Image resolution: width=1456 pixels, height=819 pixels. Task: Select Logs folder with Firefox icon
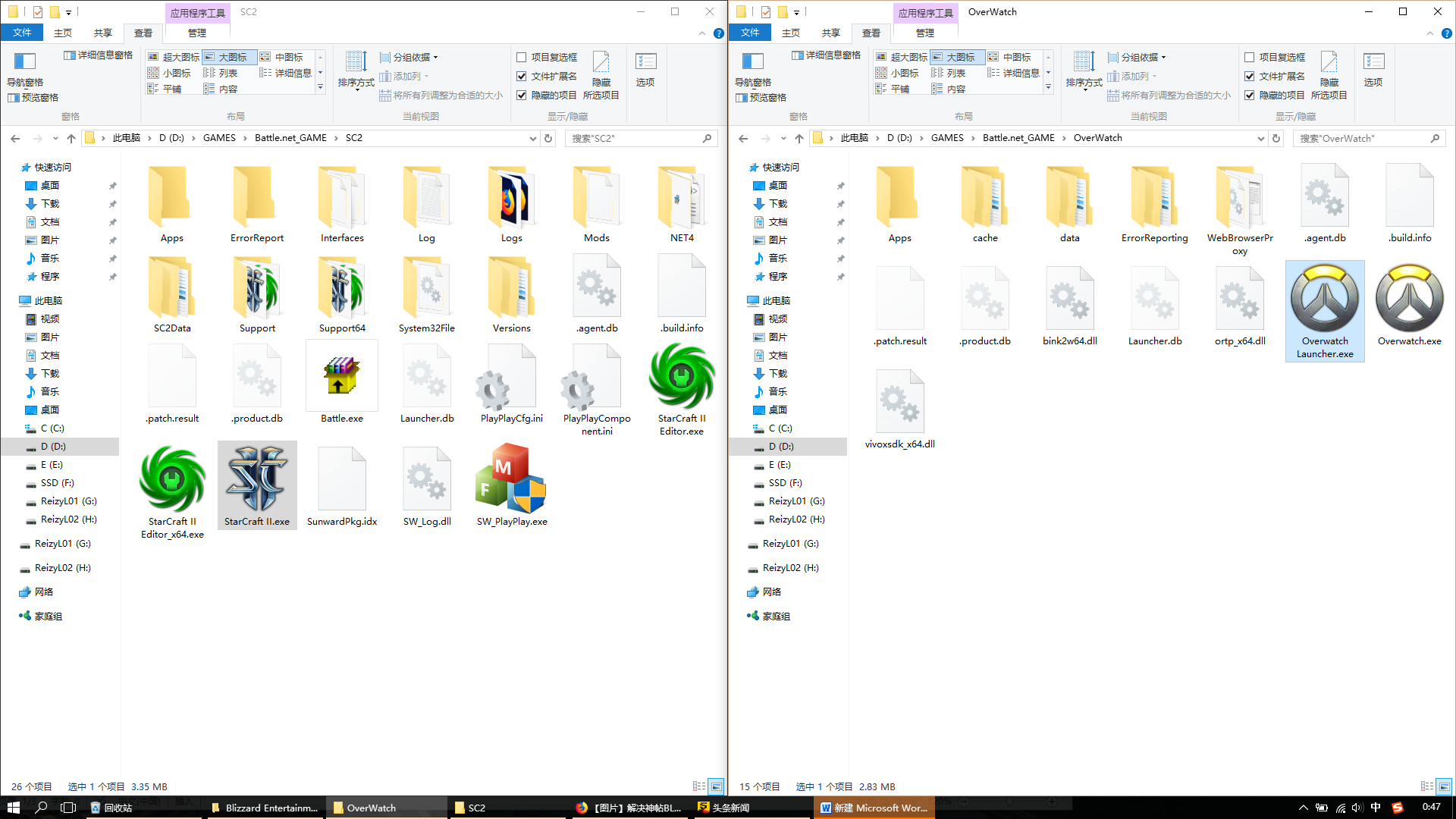click(512, 204)
